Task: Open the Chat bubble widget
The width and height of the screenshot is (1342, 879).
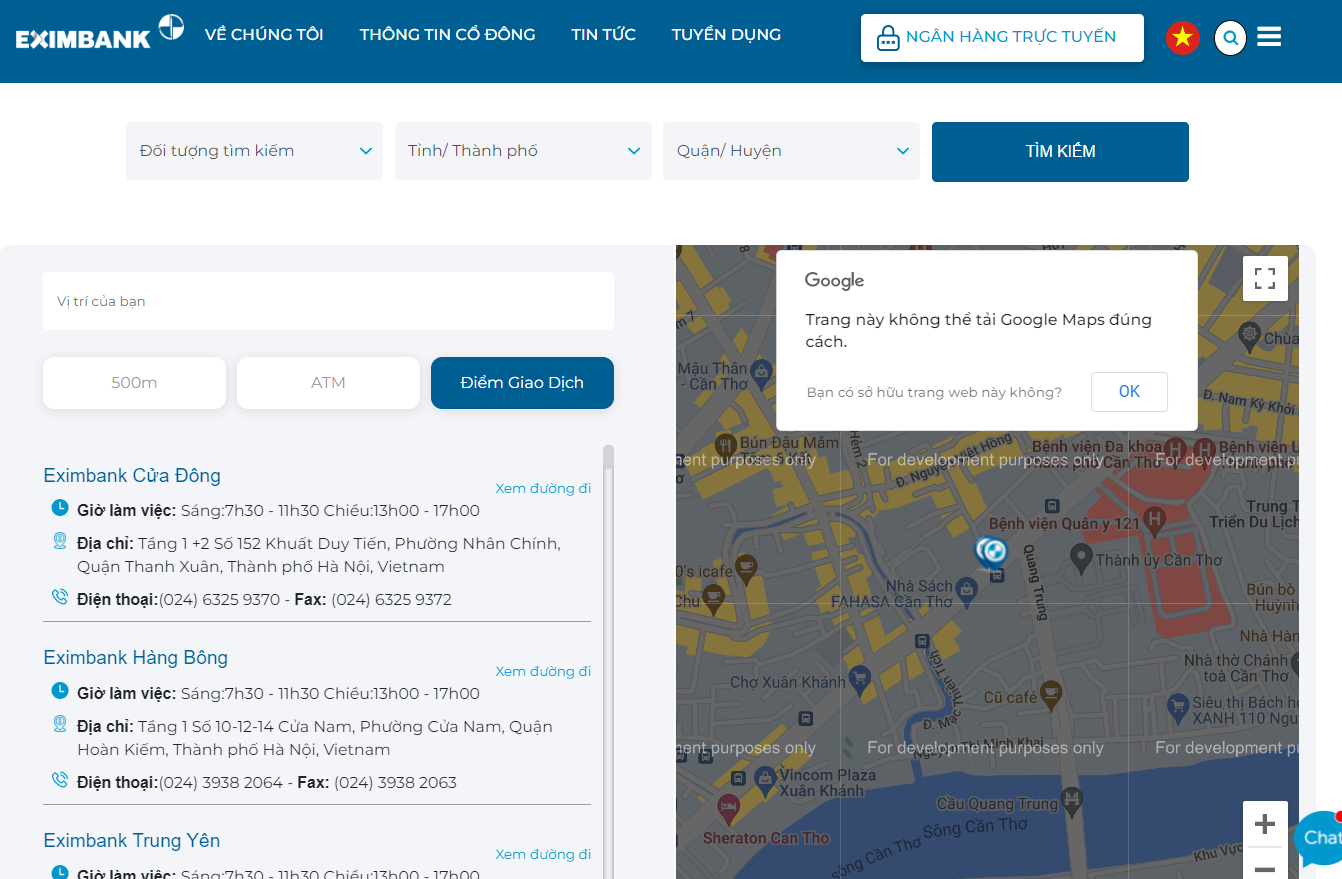Action: (x=1318, y=838)
